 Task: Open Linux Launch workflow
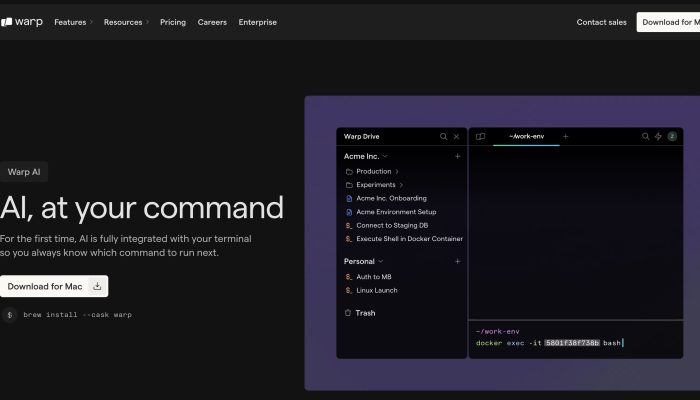(377, 290)
